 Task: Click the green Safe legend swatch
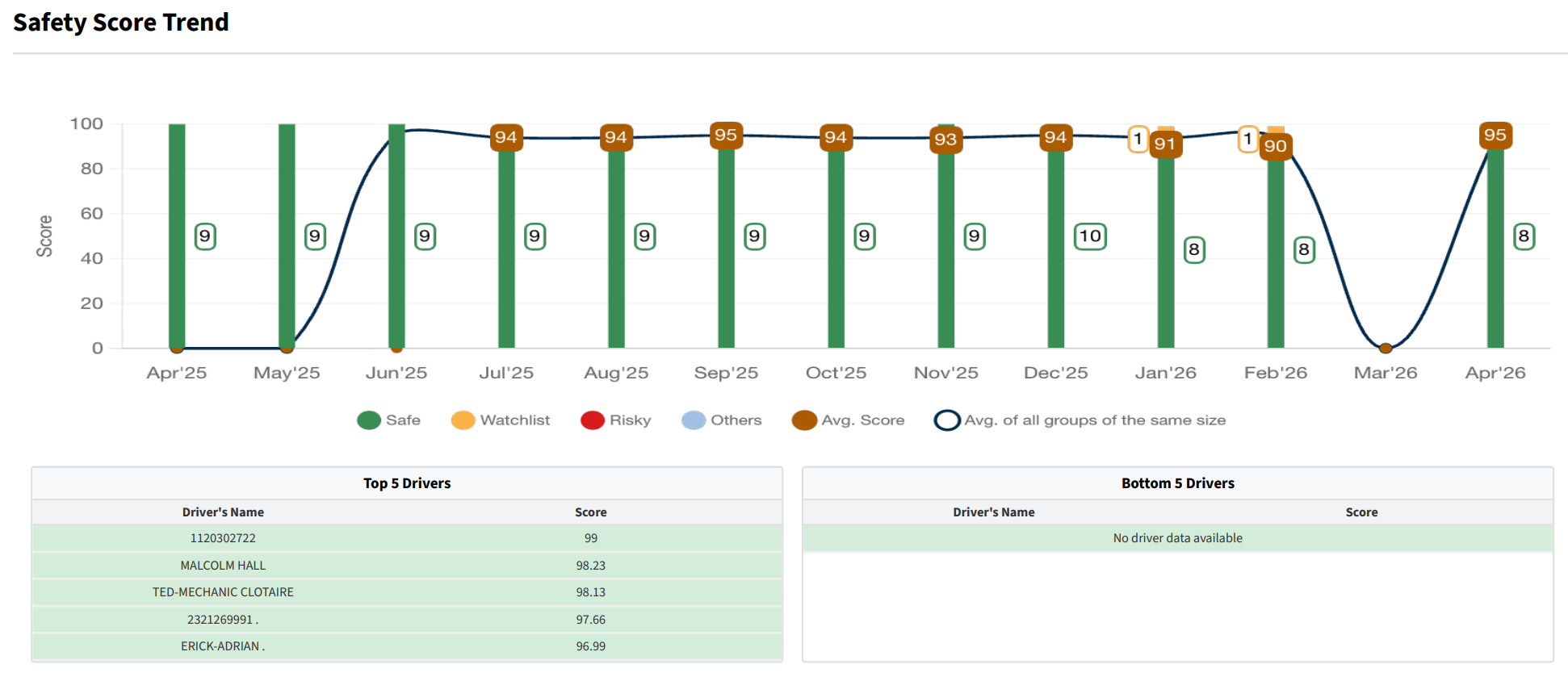[369, 420]
